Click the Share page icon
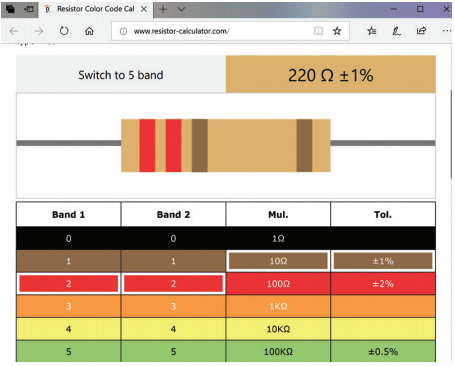This screenshot has height=366, width=455. pos(421,31)
